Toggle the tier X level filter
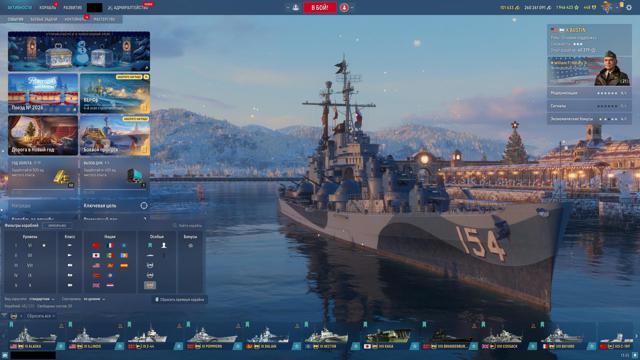Viewport: 640px width, 360px height. click(30, 285)
